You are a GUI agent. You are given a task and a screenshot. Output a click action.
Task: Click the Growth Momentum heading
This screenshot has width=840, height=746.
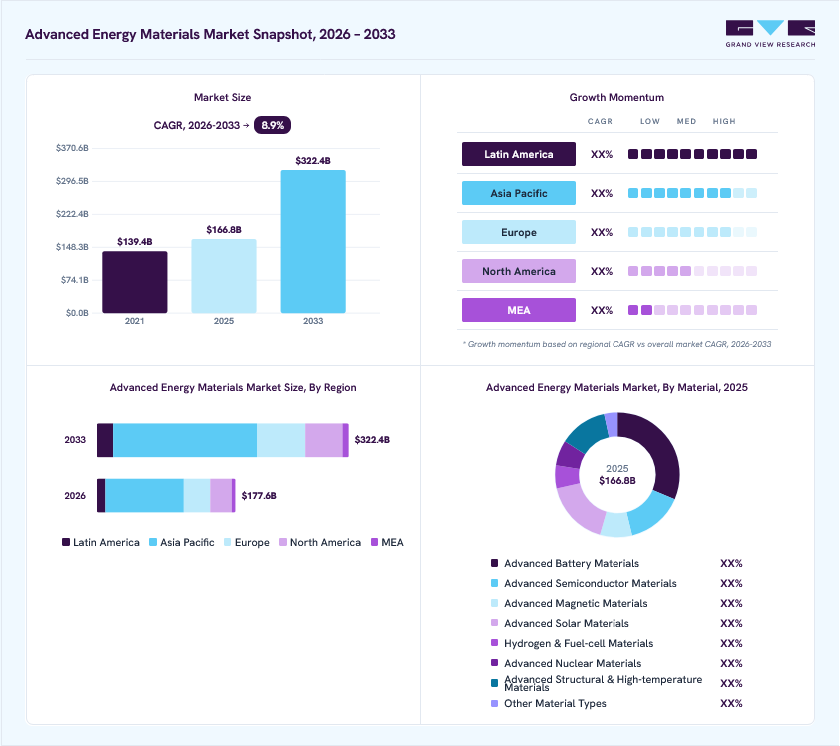(x=617, y=97)
